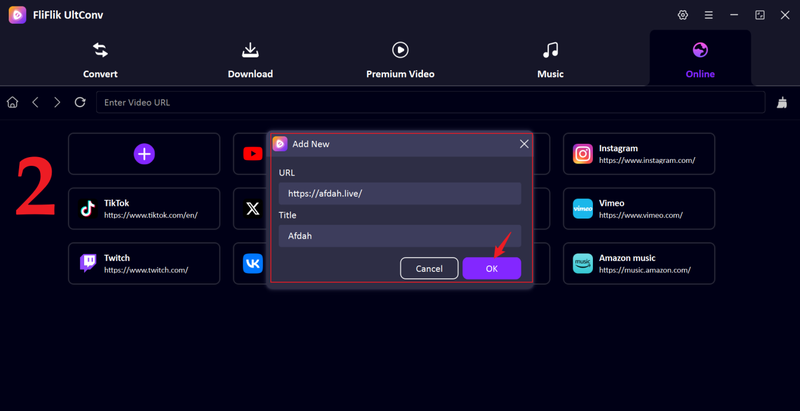Open the Download tab
This screenshot has width=800, height=411.
(x=250, y=59)
